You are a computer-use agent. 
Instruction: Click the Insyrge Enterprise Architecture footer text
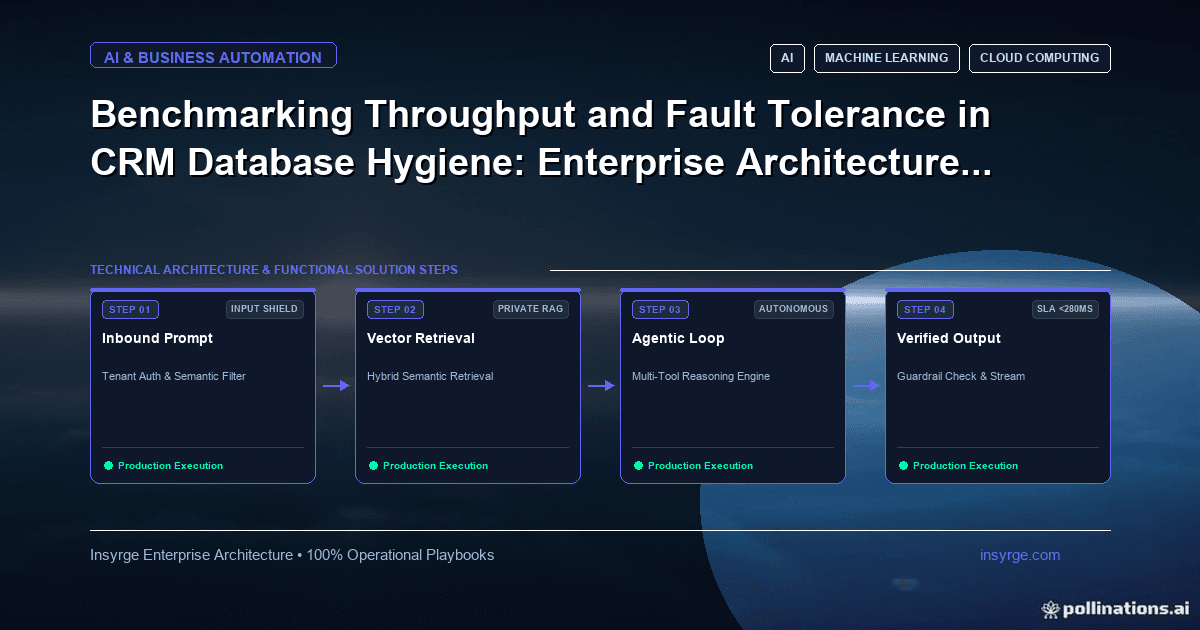click(x=292, y=555)
